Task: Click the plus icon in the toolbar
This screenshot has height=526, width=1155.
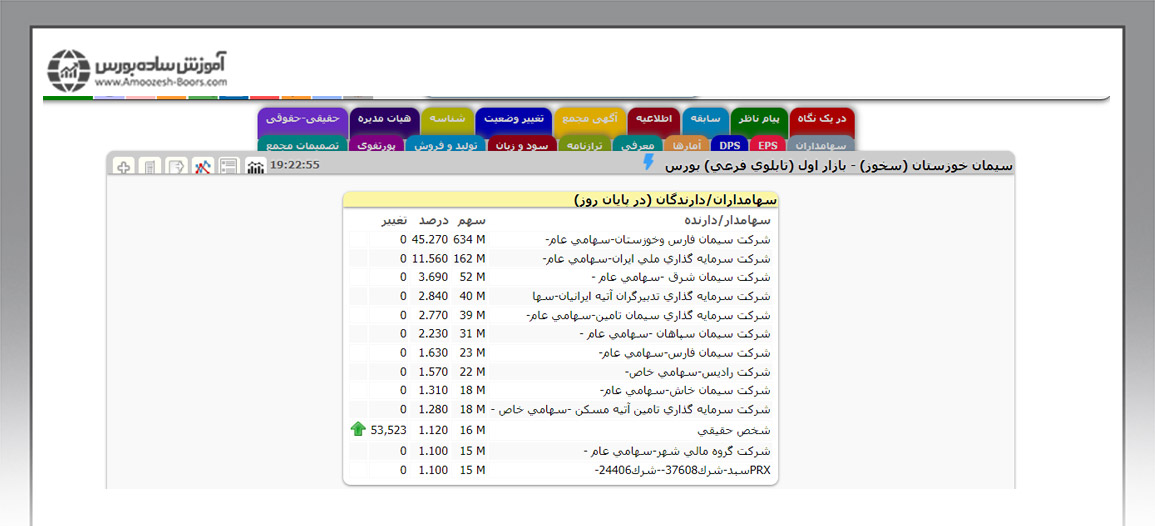Action: pyautogui.click(x=123, y=166)
